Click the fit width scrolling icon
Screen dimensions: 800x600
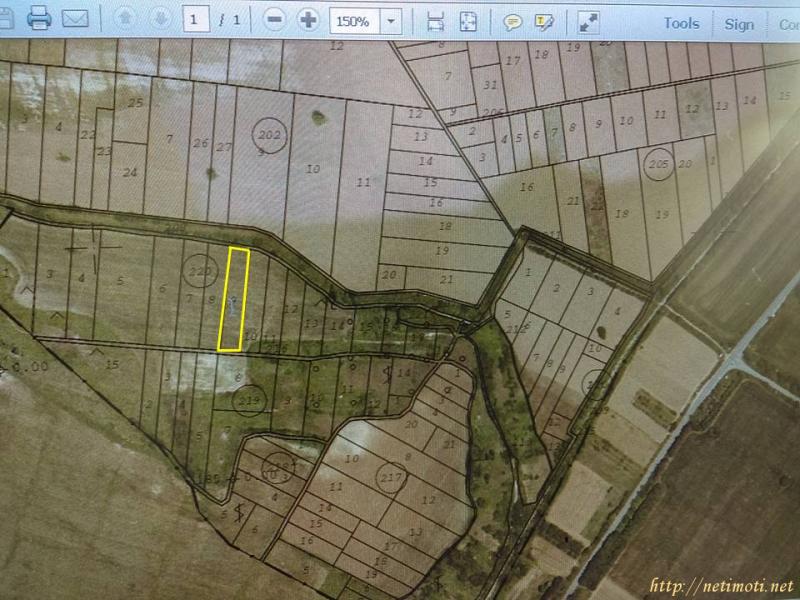tap(435, 21)
